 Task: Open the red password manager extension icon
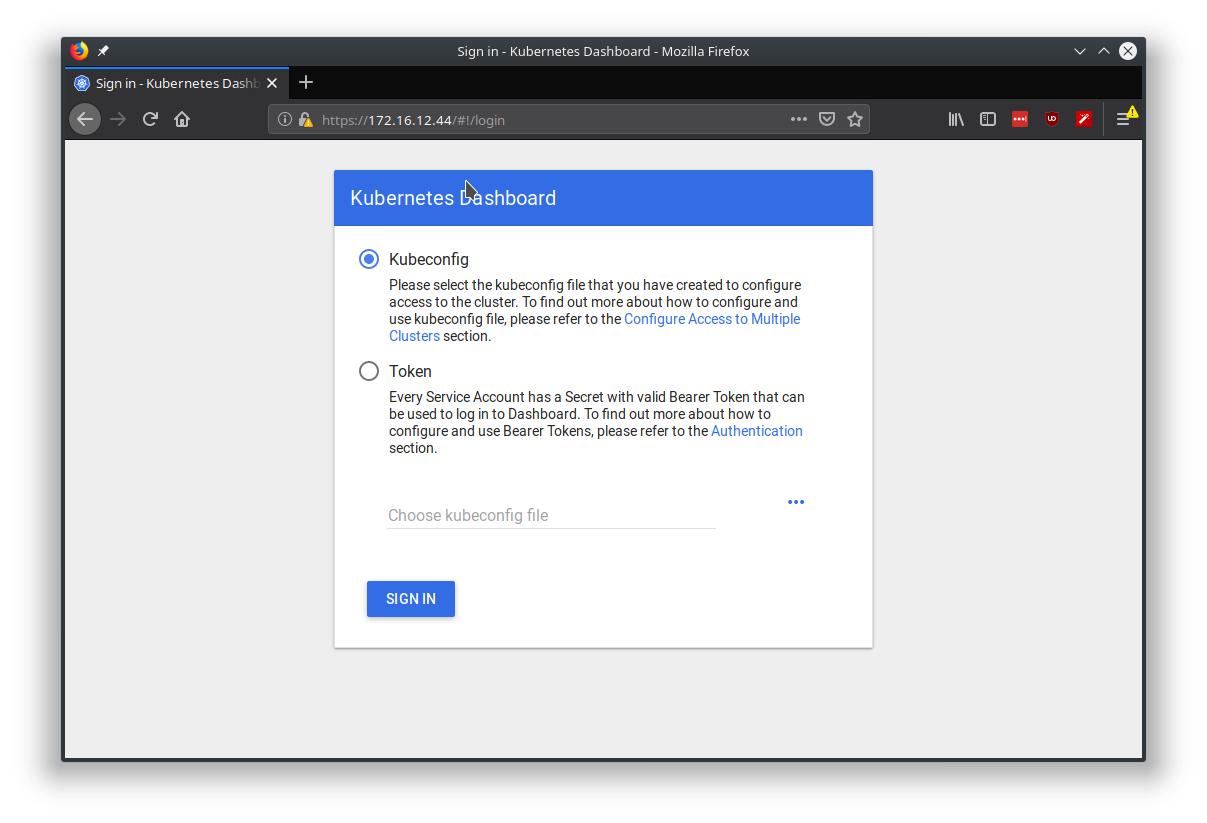[1020, 119]
